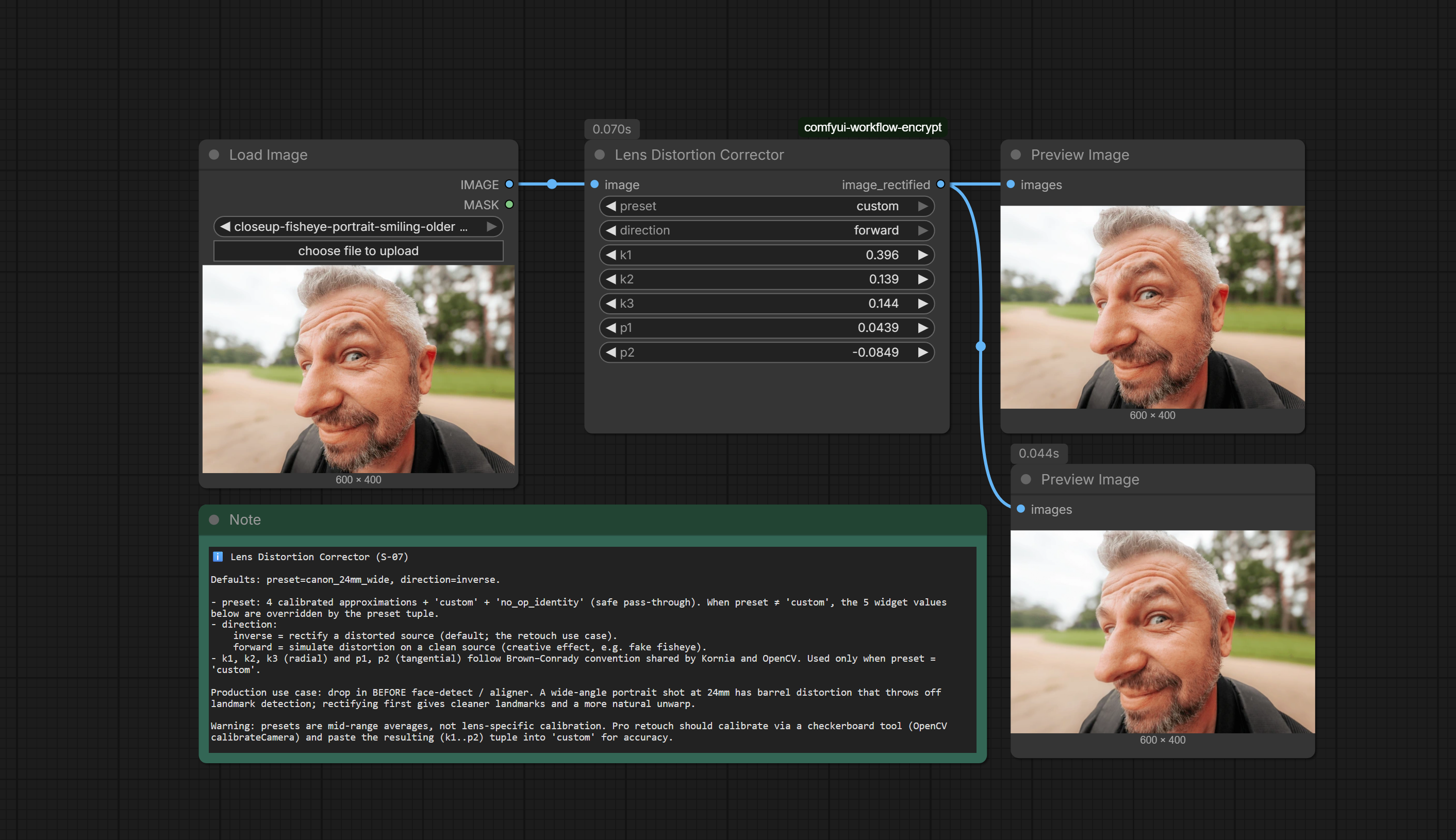
Task: Collapse the Lens Distortion Corrector node dot
Action: (600, 155)
